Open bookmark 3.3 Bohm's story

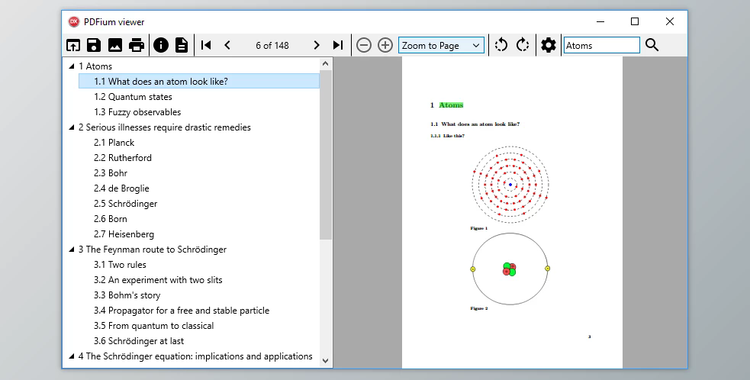[x=127, y=295]
